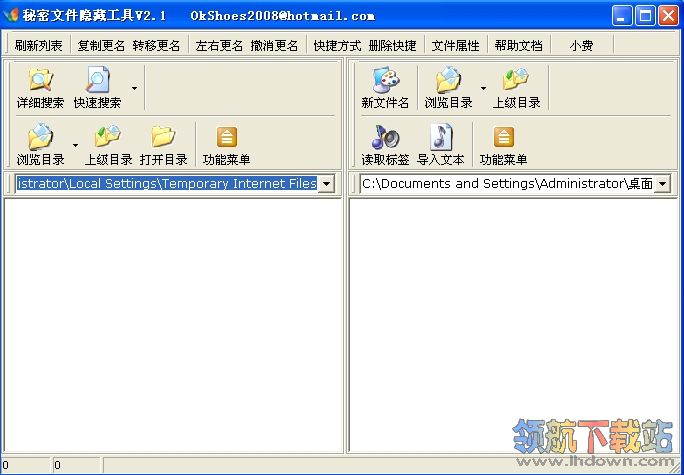
Task: Click 复制更名 in the top toolbar
Action: 101,45
